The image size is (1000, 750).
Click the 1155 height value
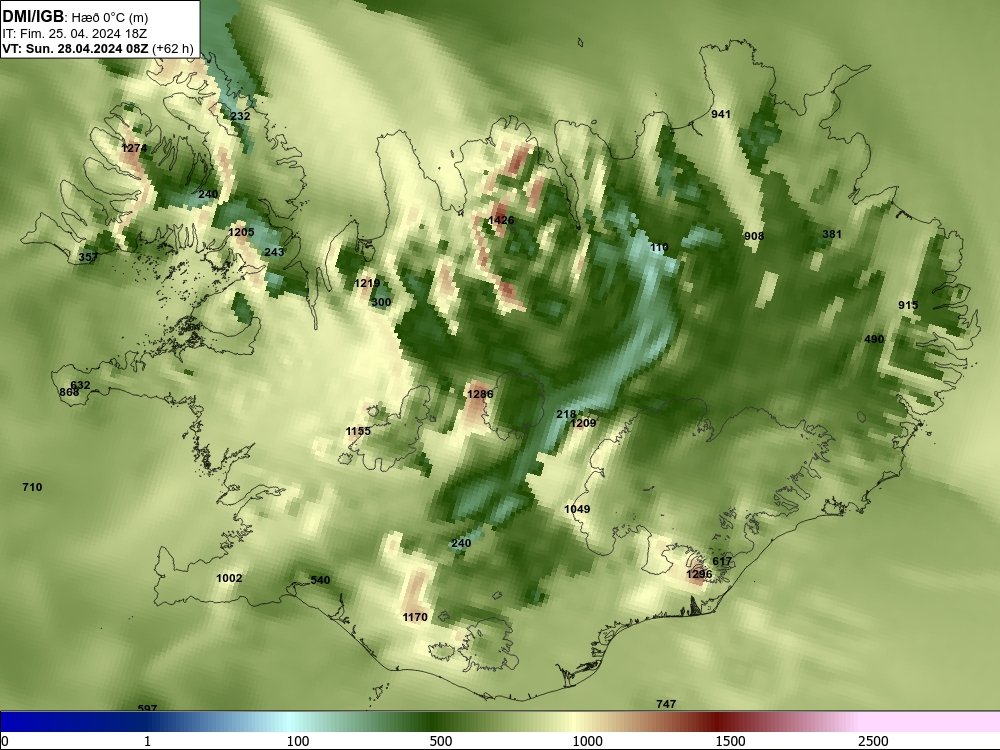pos(358,431)
